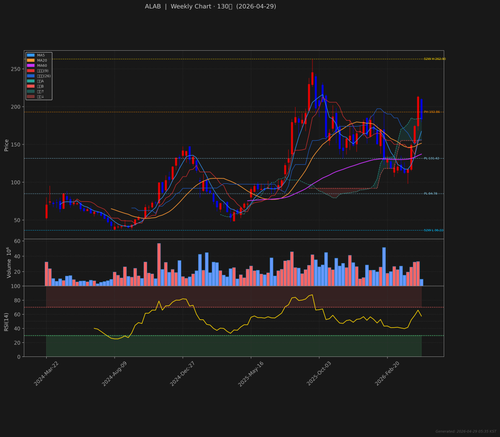Click the blue MA5 legend swatch
Image resolution: width=500 pixels, height=437 pixels.
[31, 55]
